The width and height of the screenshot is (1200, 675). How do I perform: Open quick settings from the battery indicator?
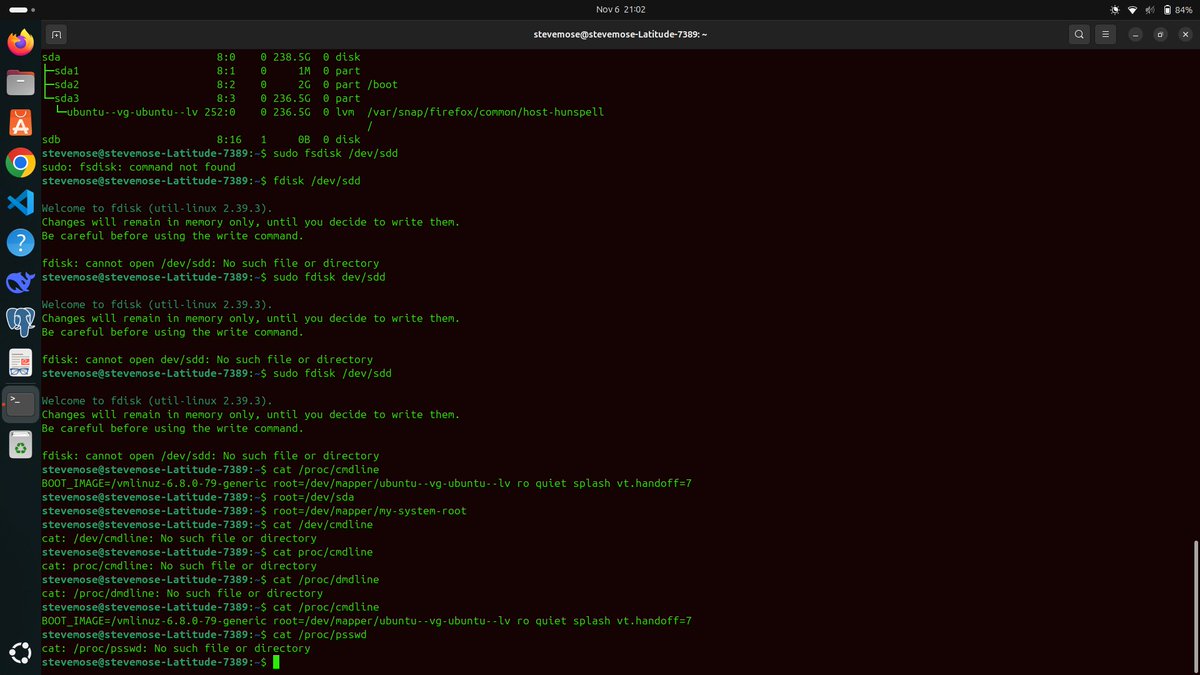coord(1173,11)
